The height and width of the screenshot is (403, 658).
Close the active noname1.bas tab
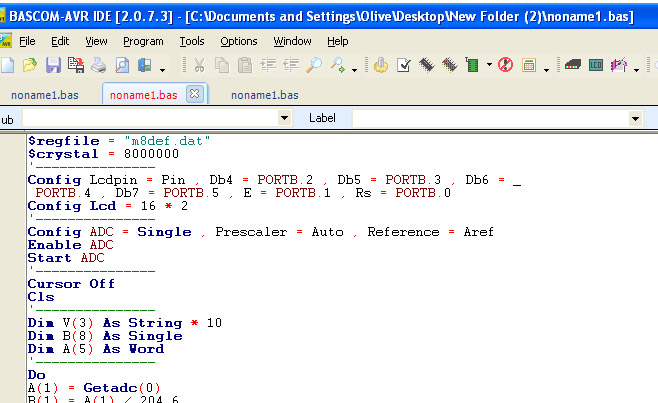195,94
